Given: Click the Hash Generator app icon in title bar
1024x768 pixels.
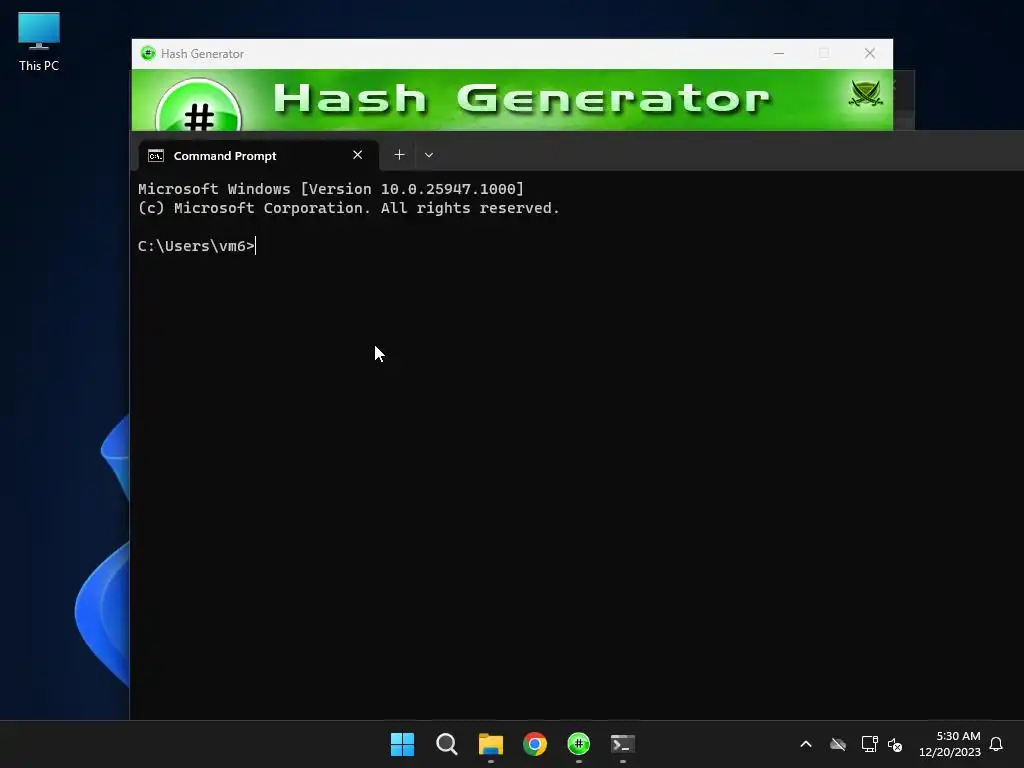Looking at the screenshot, I should (148, 54).
